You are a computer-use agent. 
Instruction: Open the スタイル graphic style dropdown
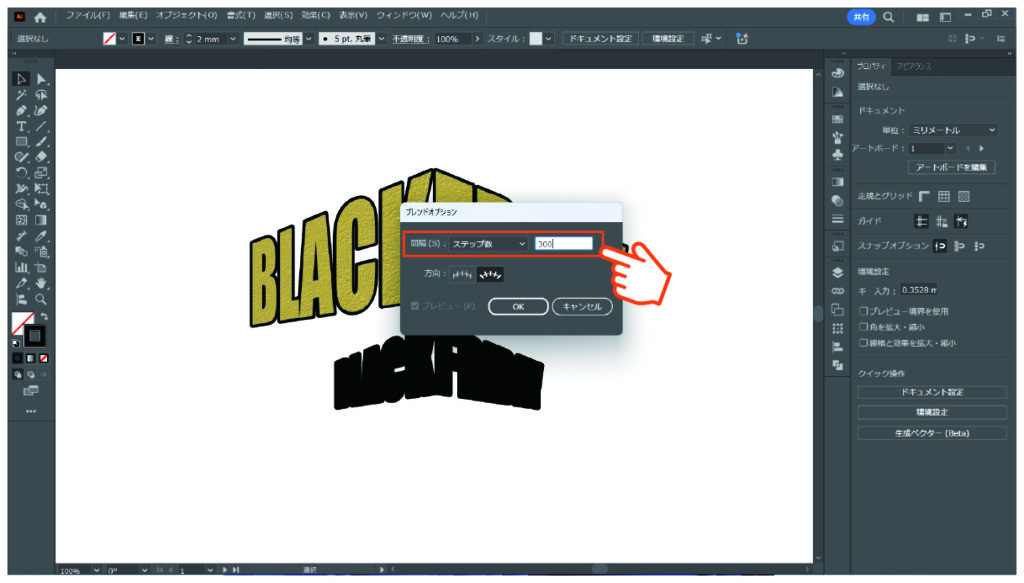(x=548, y=39)
